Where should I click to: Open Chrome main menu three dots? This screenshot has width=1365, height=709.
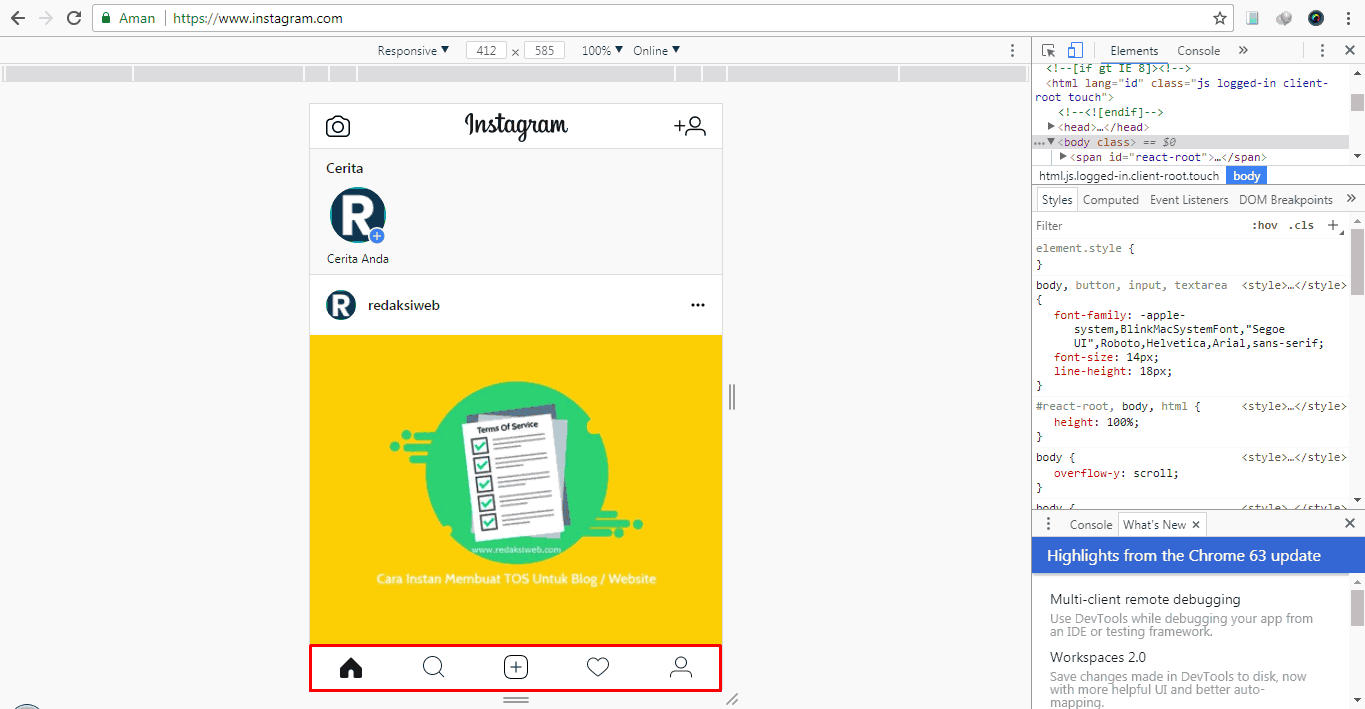click(x=1348, y=18)
